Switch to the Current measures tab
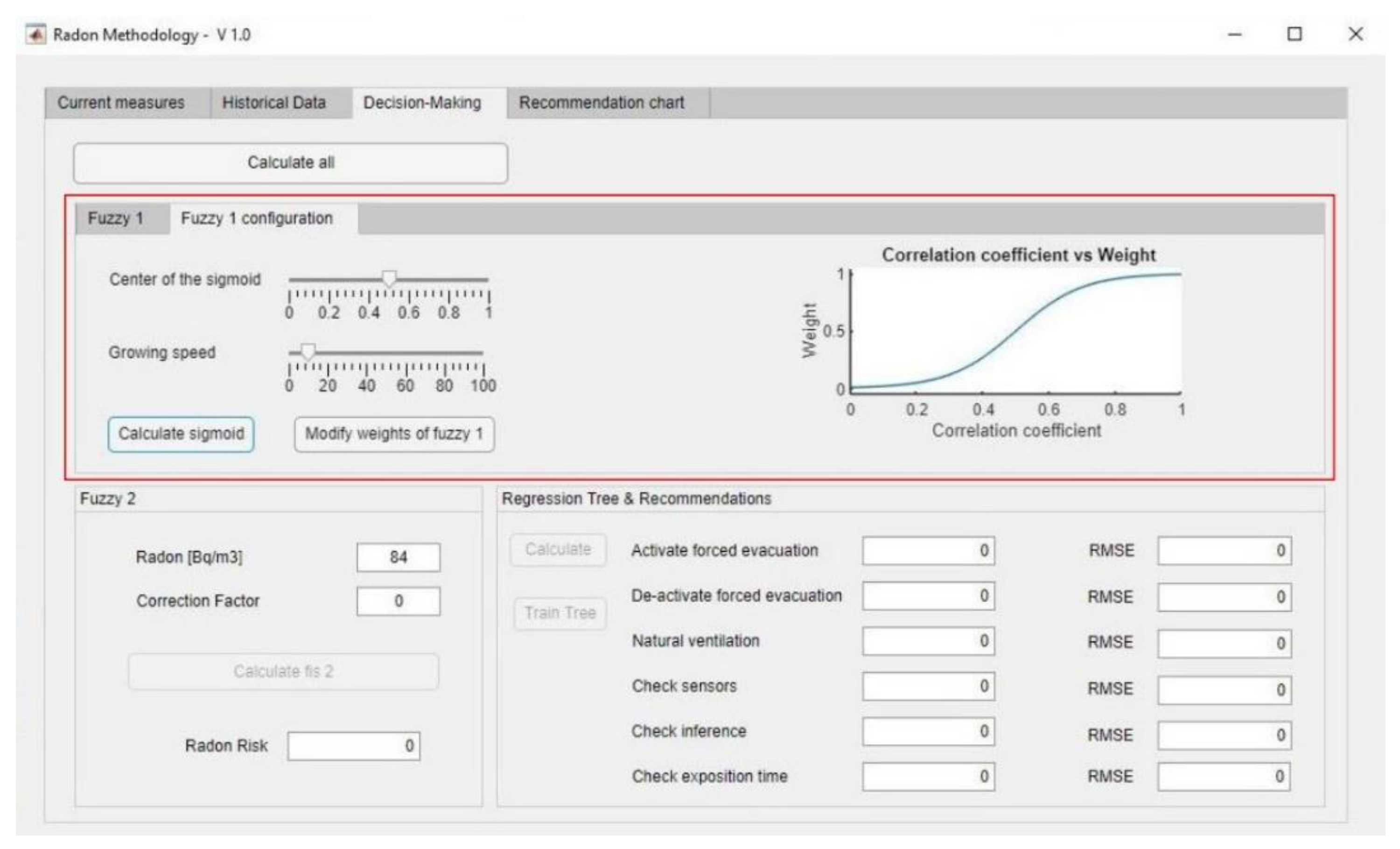1400x849 pixels. (121, 103)
